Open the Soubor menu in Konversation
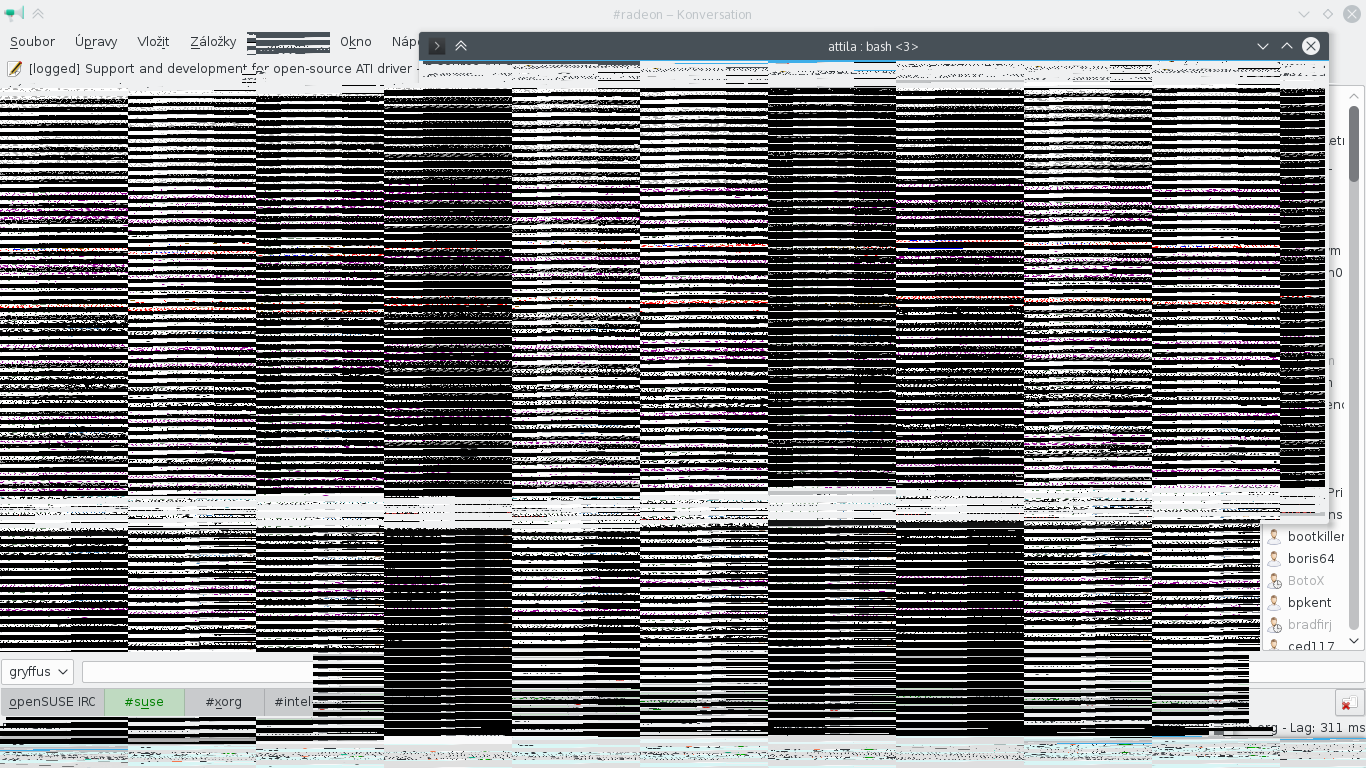 tap(32, 42)
